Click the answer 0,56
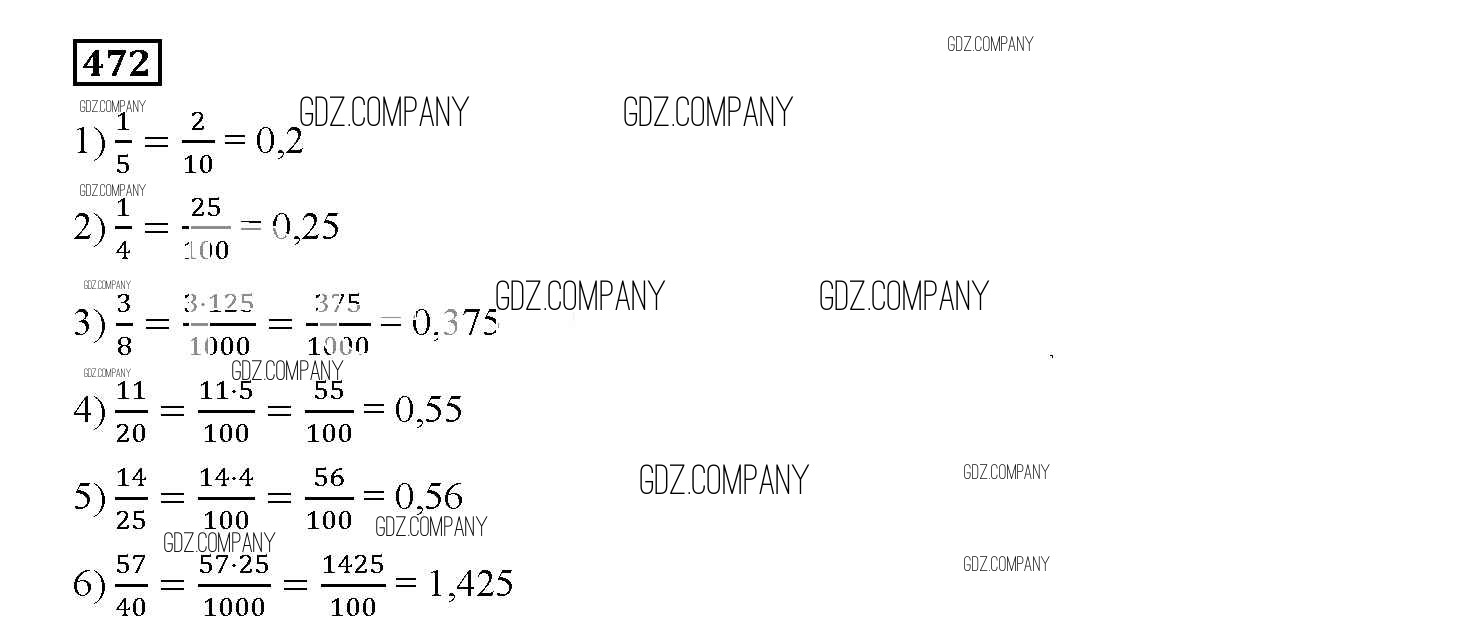The width and height of the screenshot is (1460, 629). pos(428,496)
